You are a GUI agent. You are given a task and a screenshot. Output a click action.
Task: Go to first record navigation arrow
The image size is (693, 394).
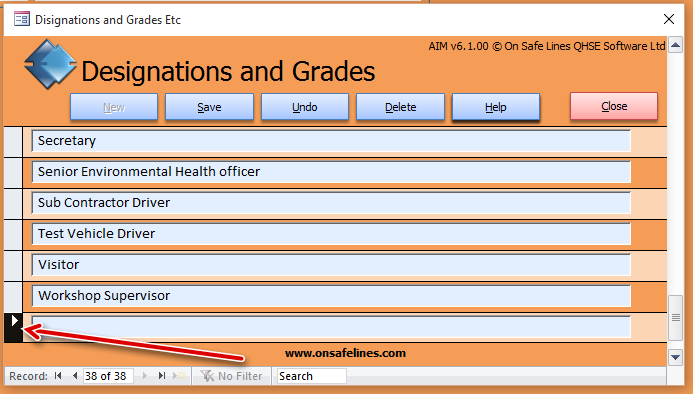click(x=58, y=376)
